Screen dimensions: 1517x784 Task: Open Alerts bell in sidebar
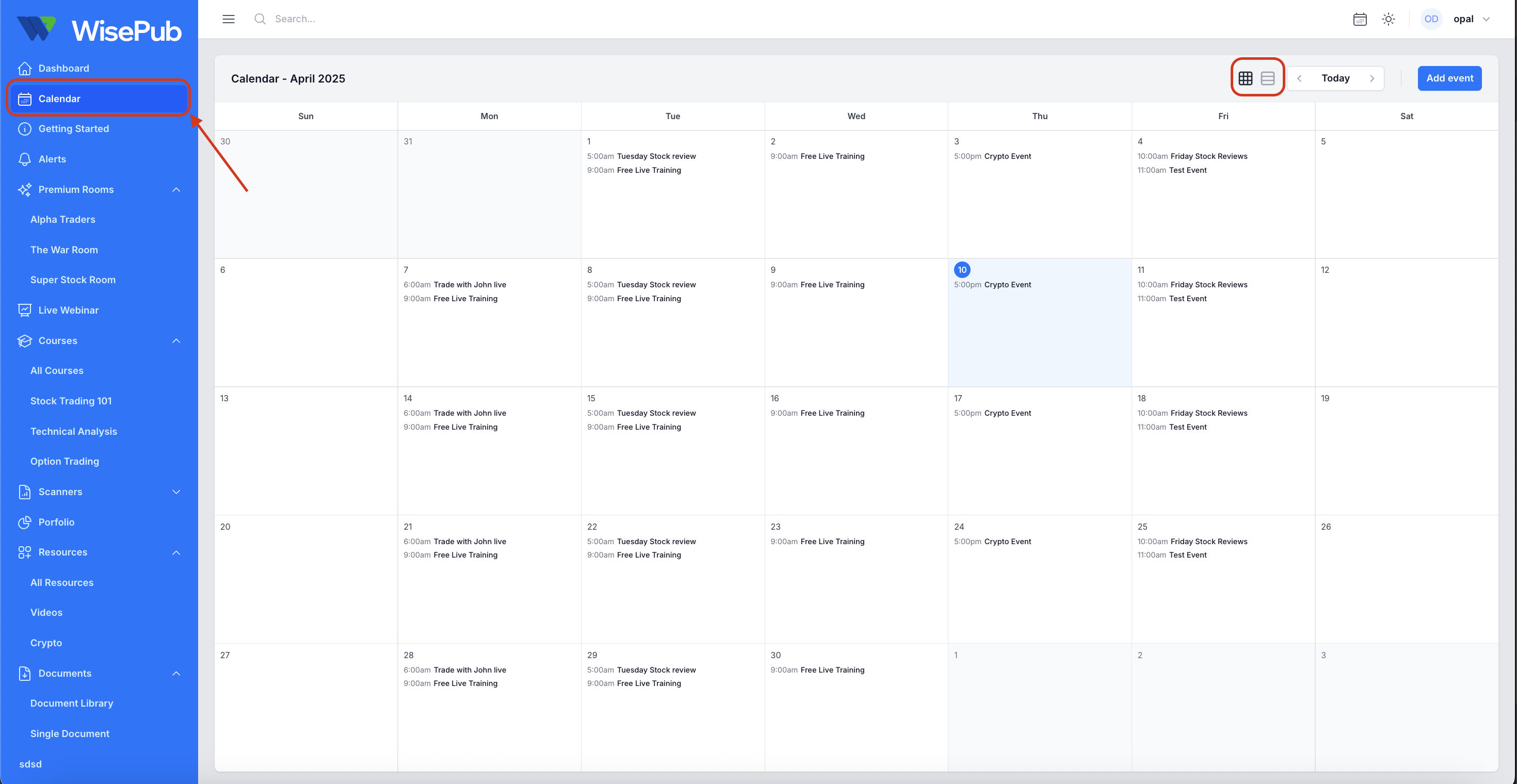click(25, 159)
